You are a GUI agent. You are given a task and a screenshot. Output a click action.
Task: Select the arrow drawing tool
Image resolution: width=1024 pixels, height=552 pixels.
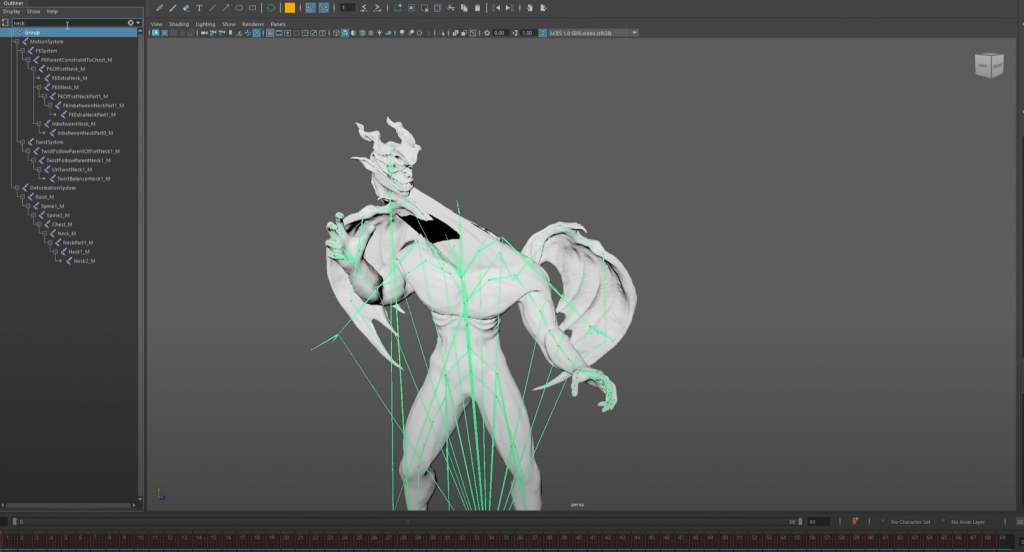tap(226, 8)
